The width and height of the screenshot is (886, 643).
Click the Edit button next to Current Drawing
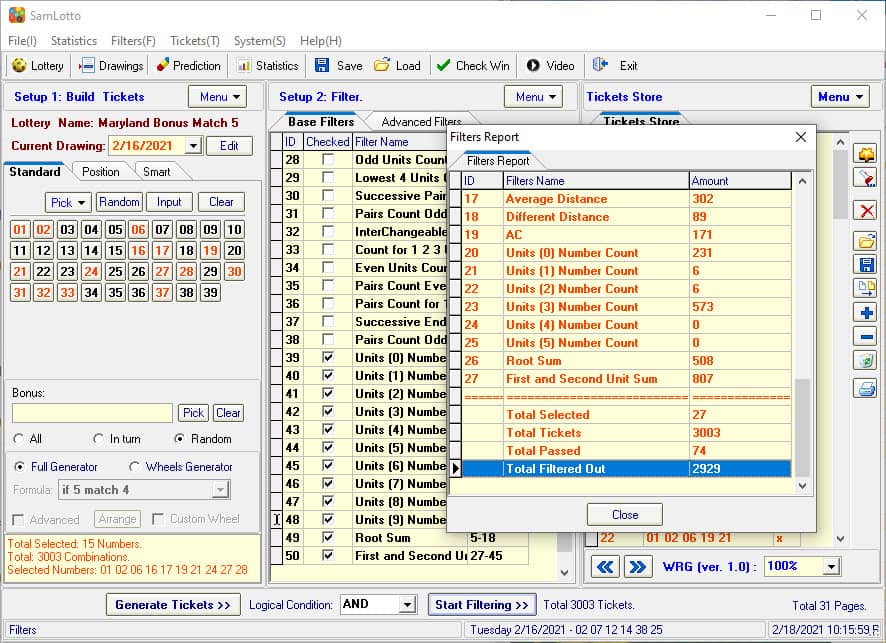point(229,146)
